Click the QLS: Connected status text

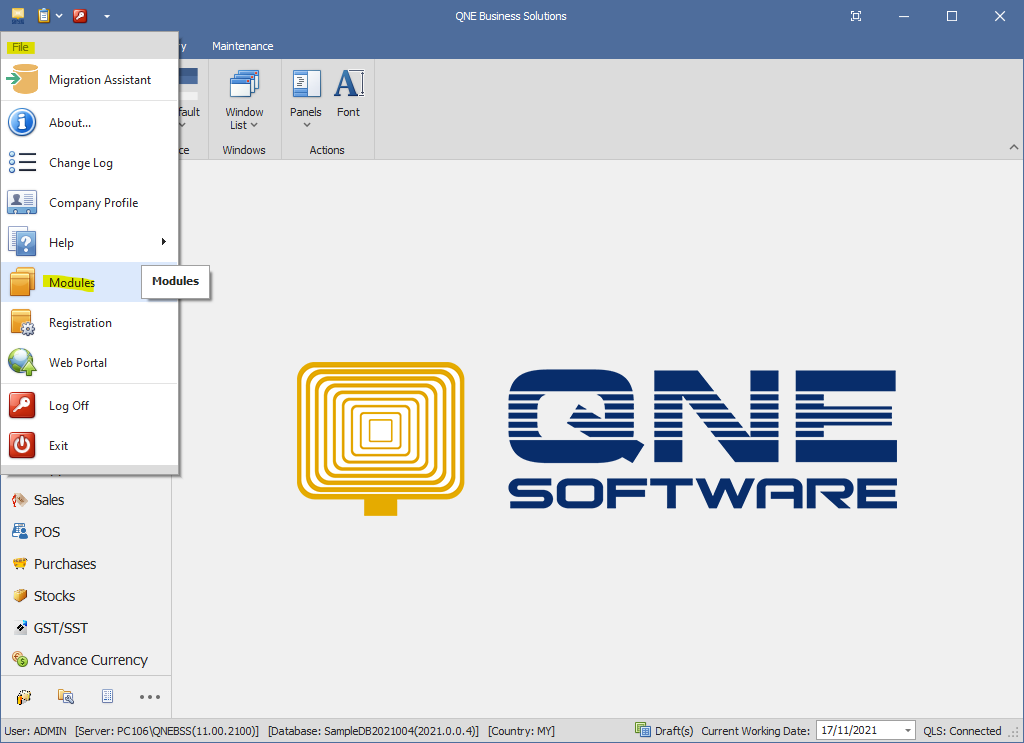(962, 731)
